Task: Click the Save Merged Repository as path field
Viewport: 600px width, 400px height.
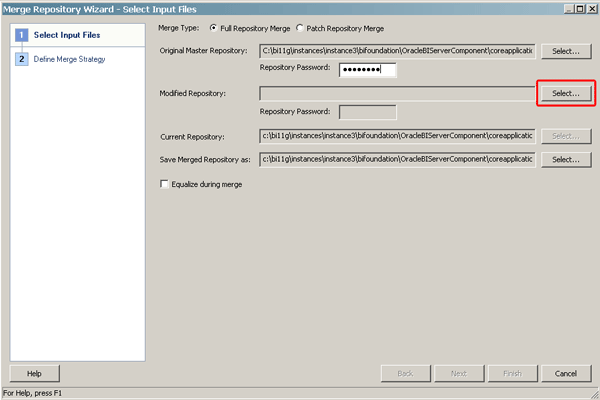Action: pyautogui.click(x=397, y=159)
